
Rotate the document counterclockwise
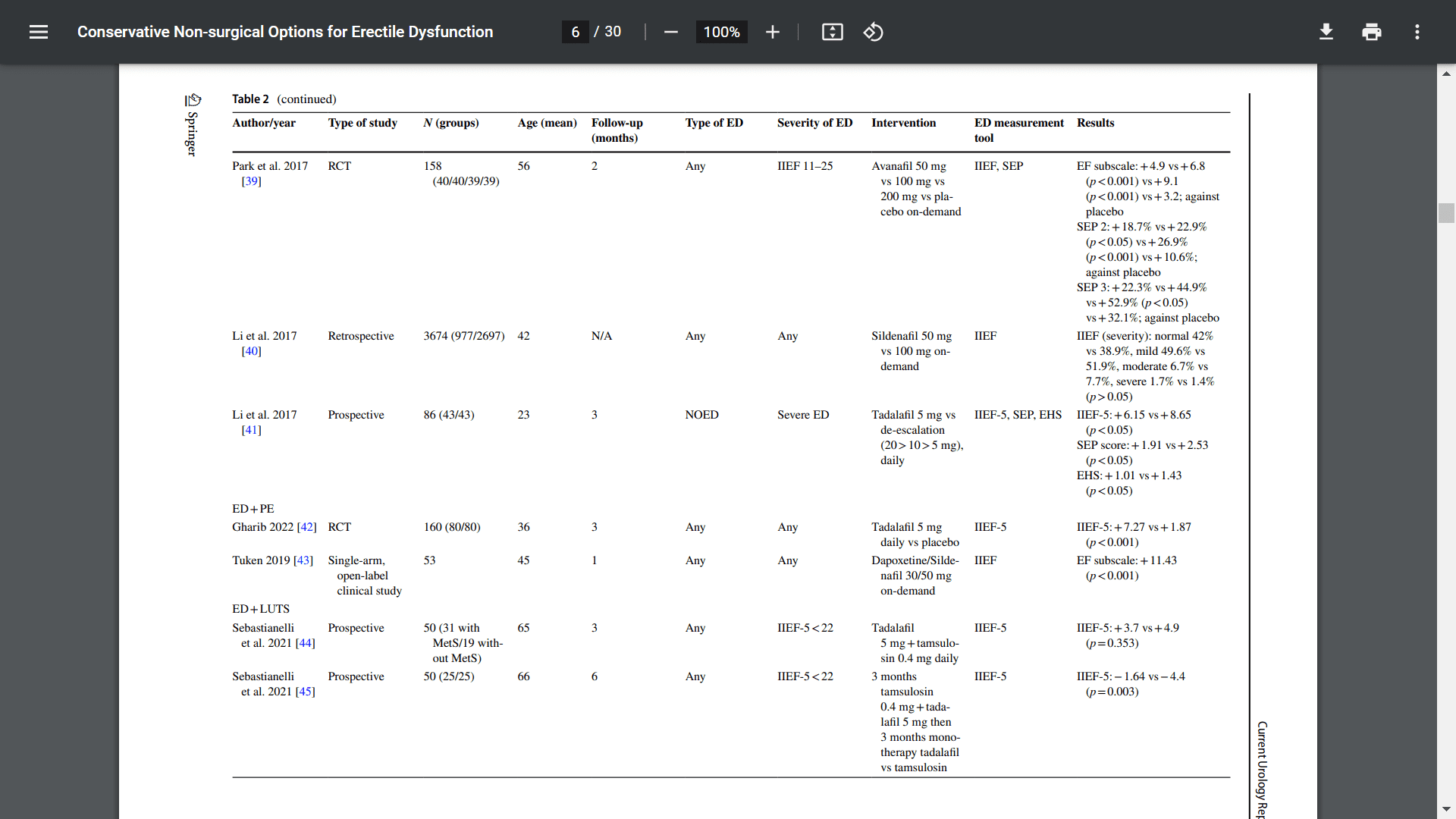(x=873, y=32)
